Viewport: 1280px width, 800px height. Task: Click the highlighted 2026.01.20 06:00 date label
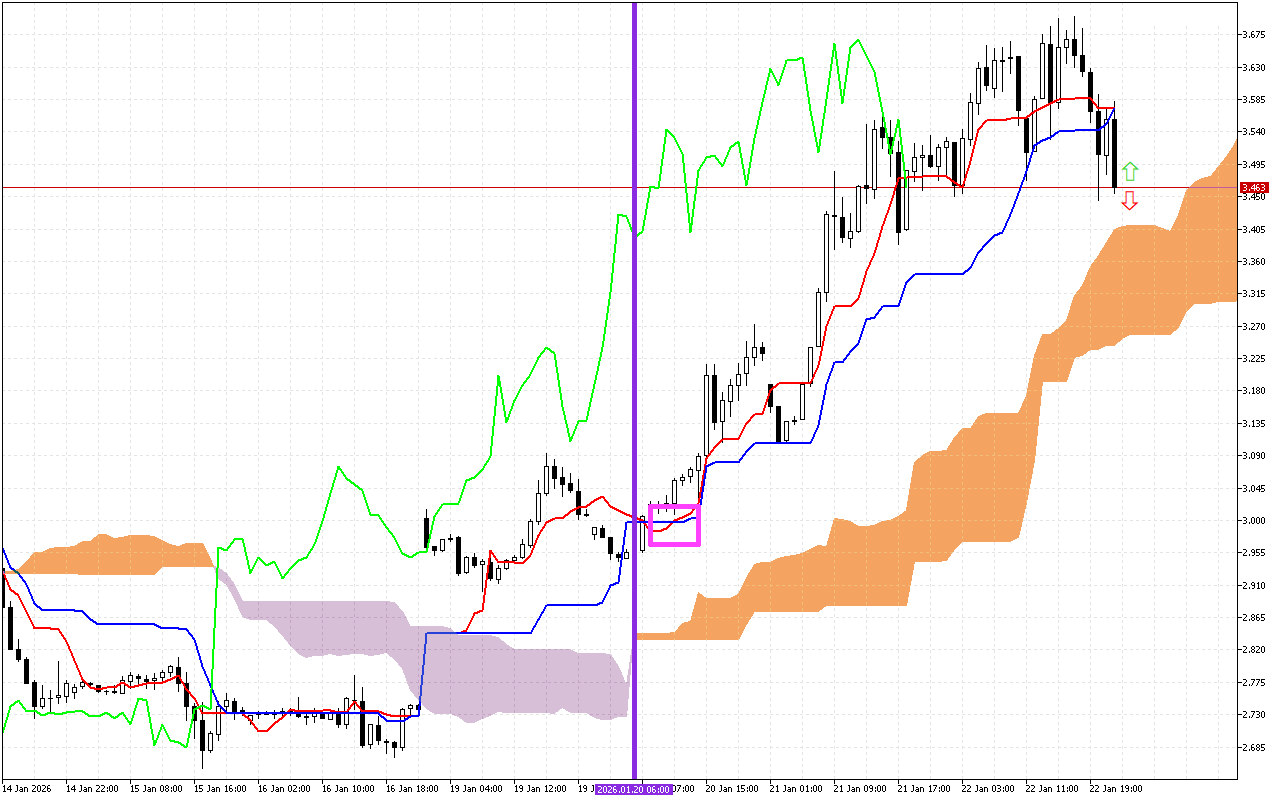(x=633, y=789)
